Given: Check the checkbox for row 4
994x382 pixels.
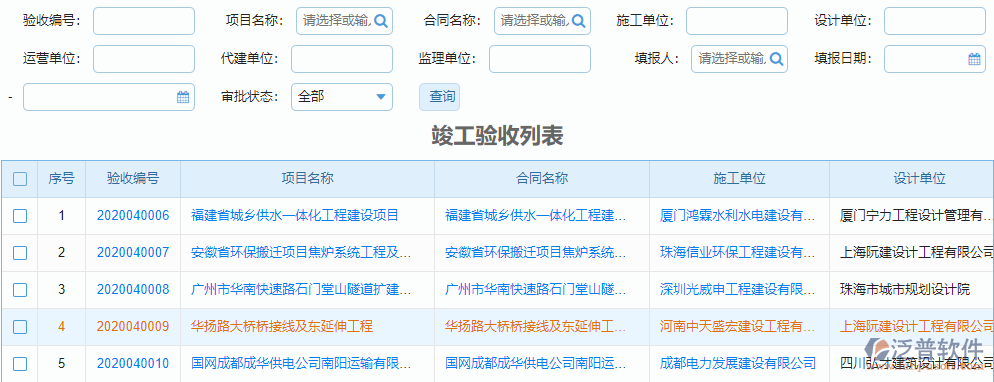Looking at the screenshot, I should tap(20, 327).
